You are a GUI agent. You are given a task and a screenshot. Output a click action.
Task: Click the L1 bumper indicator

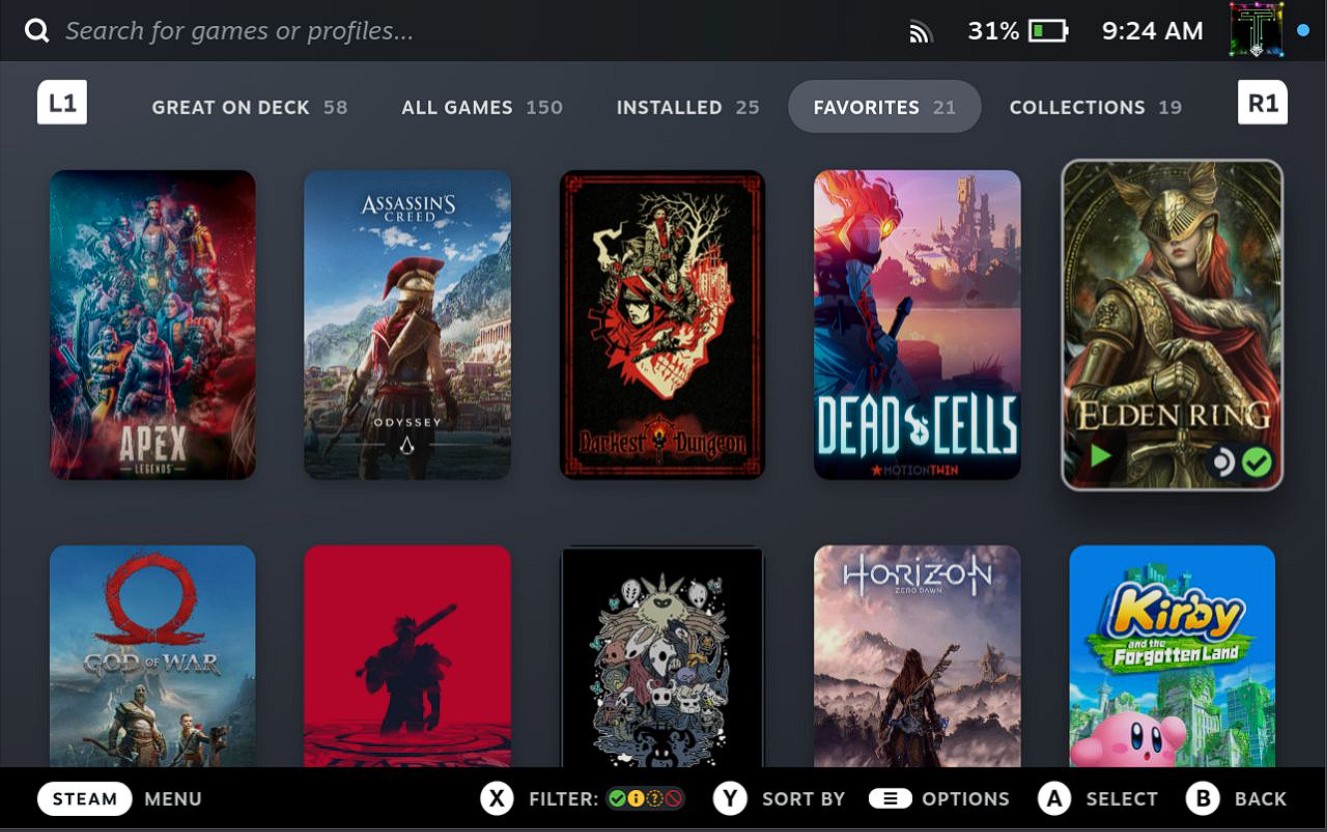(62, 102)
